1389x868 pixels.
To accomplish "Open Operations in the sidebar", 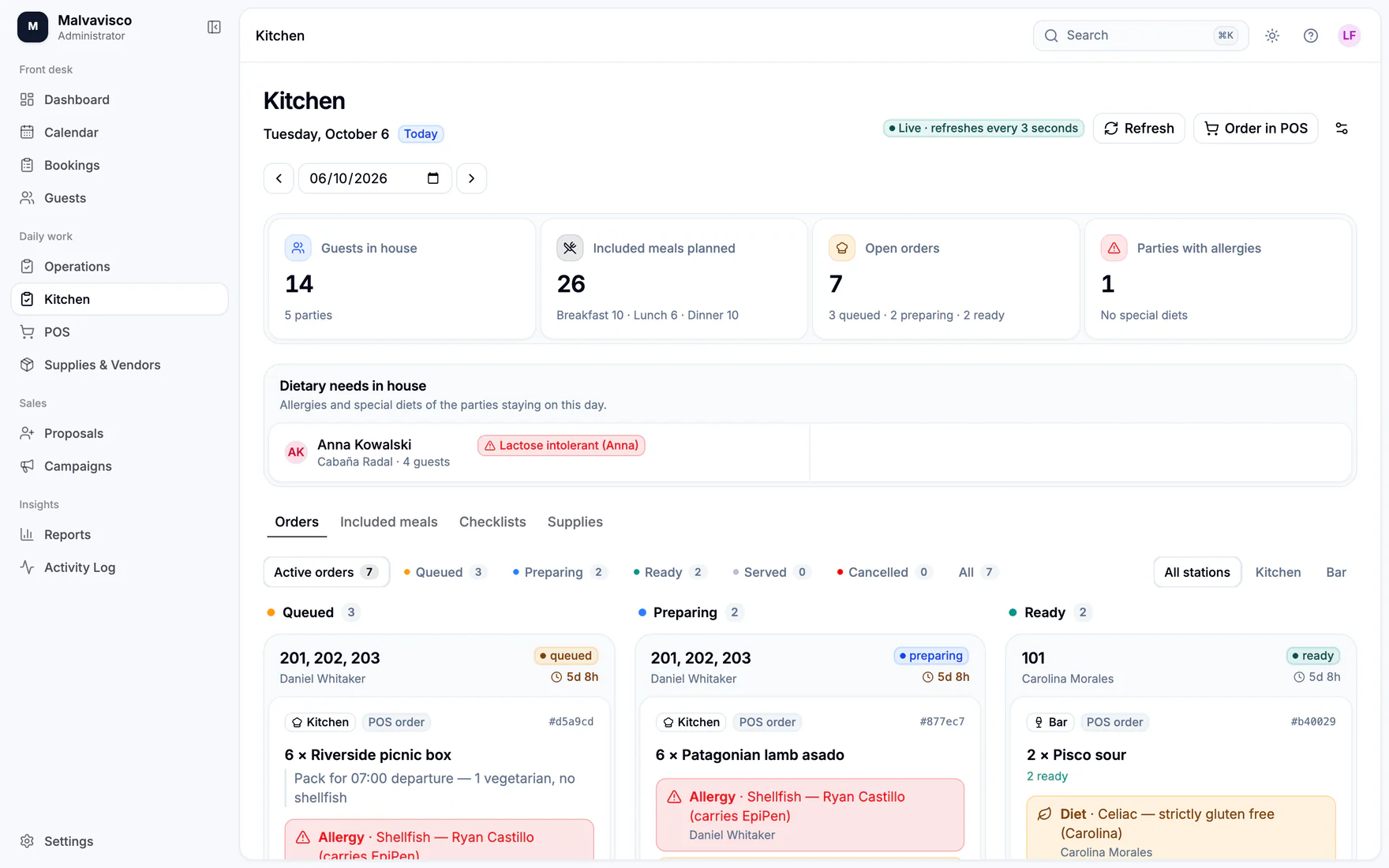I will pos(120,267).
